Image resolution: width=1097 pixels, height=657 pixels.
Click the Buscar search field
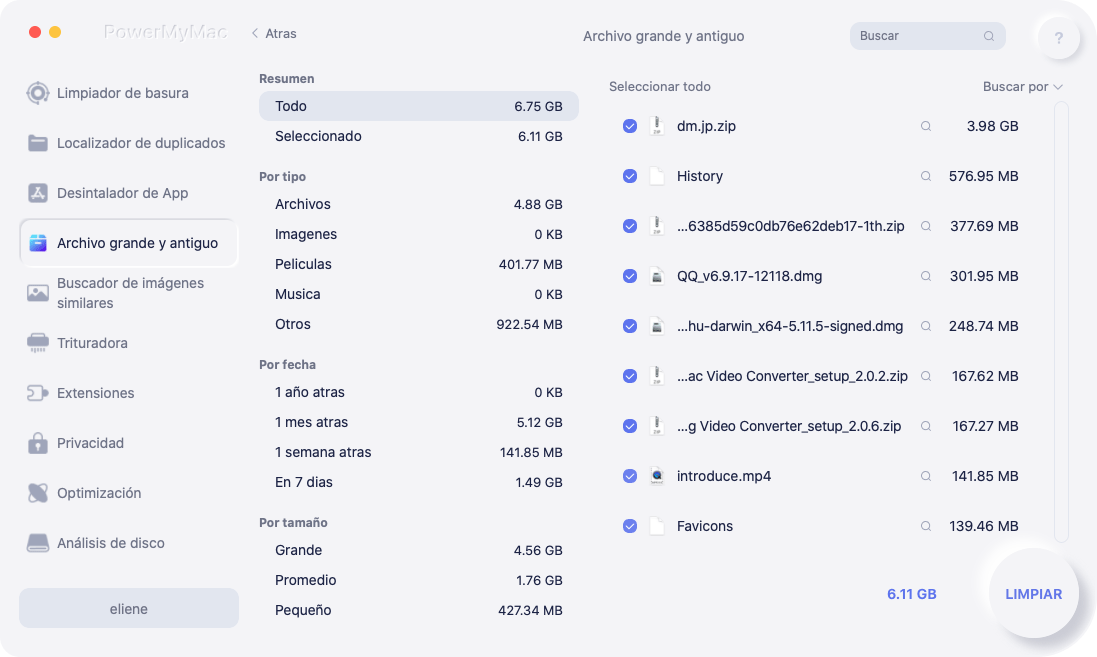tap(927, 36)
